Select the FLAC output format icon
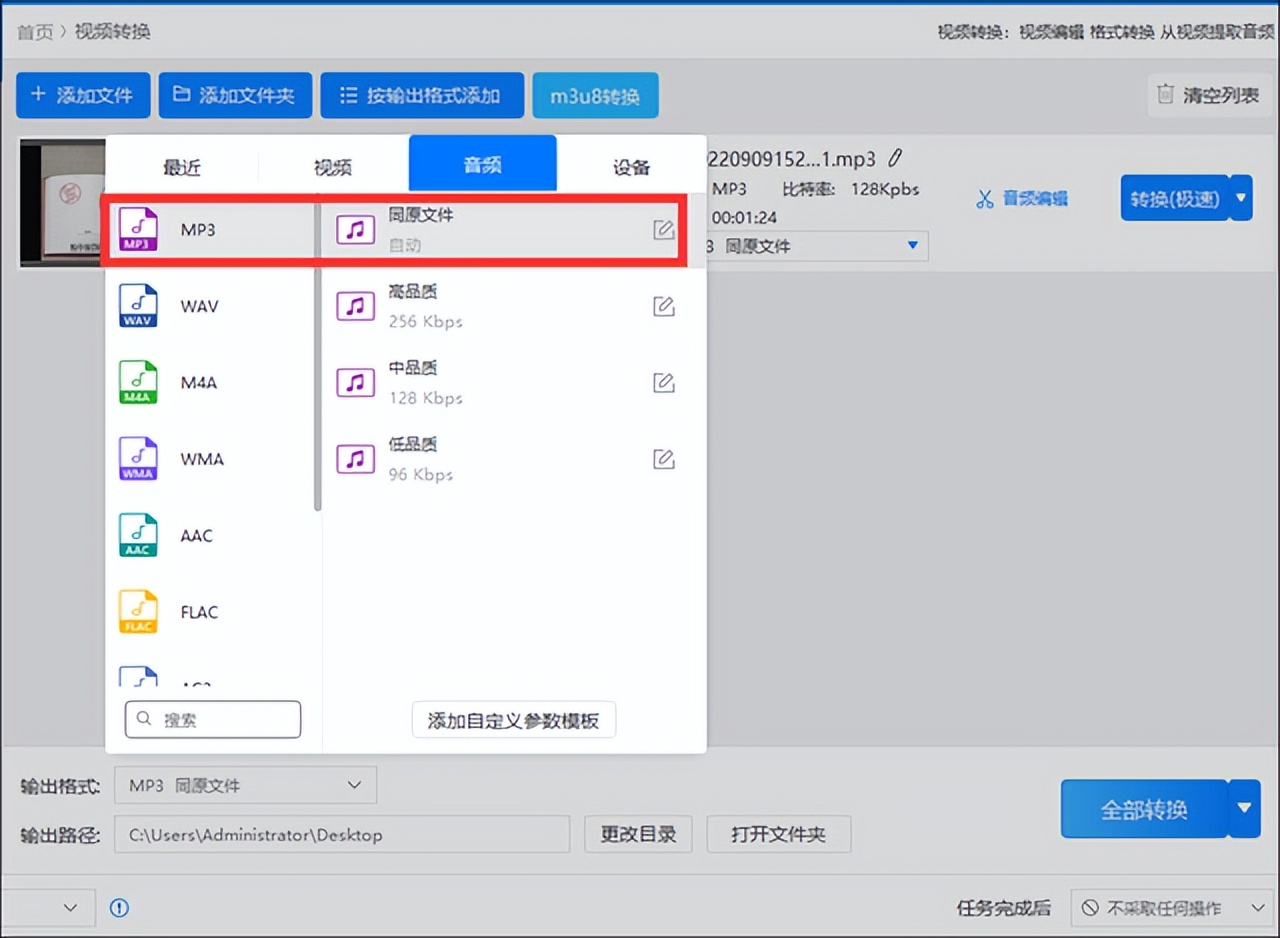 click(x=138, y=612)
